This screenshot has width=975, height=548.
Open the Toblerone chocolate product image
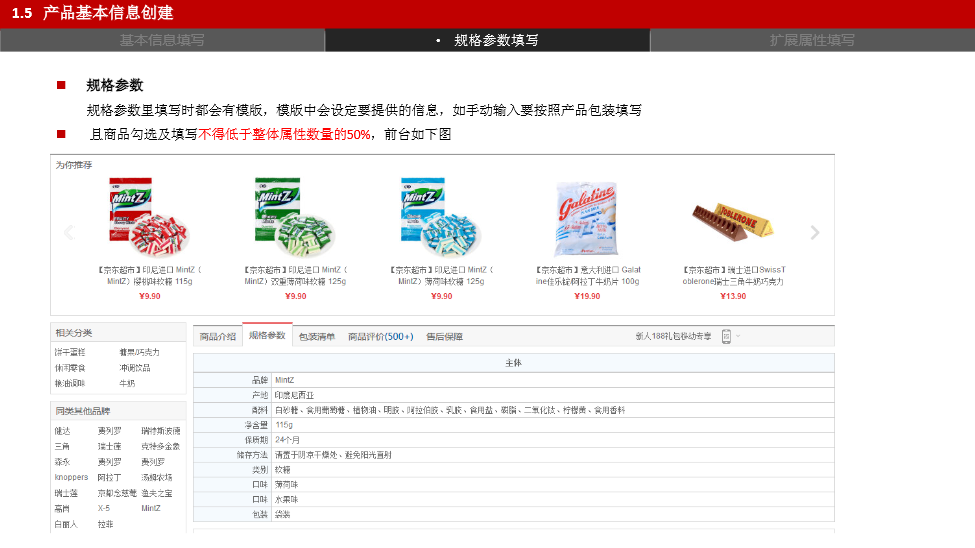point(733,220)
